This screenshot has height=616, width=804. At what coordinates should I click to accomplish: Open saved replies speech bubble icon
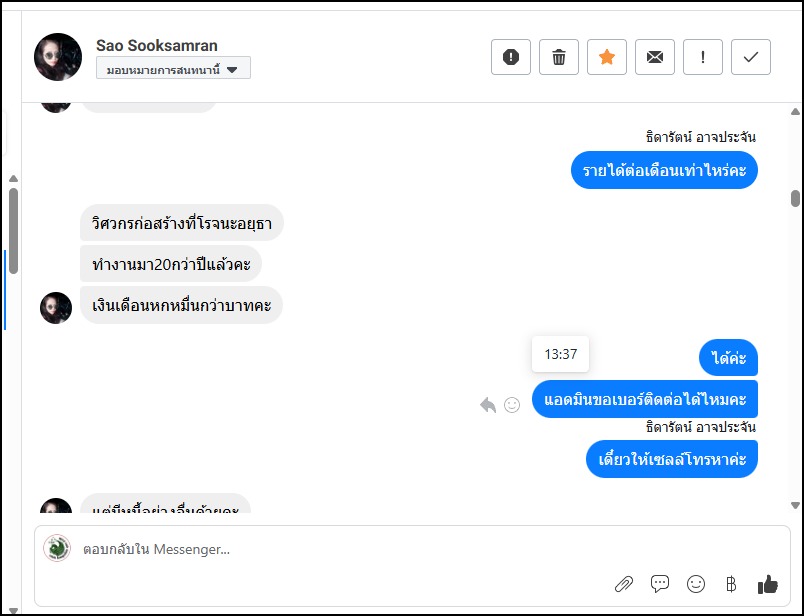coord(660,584)
